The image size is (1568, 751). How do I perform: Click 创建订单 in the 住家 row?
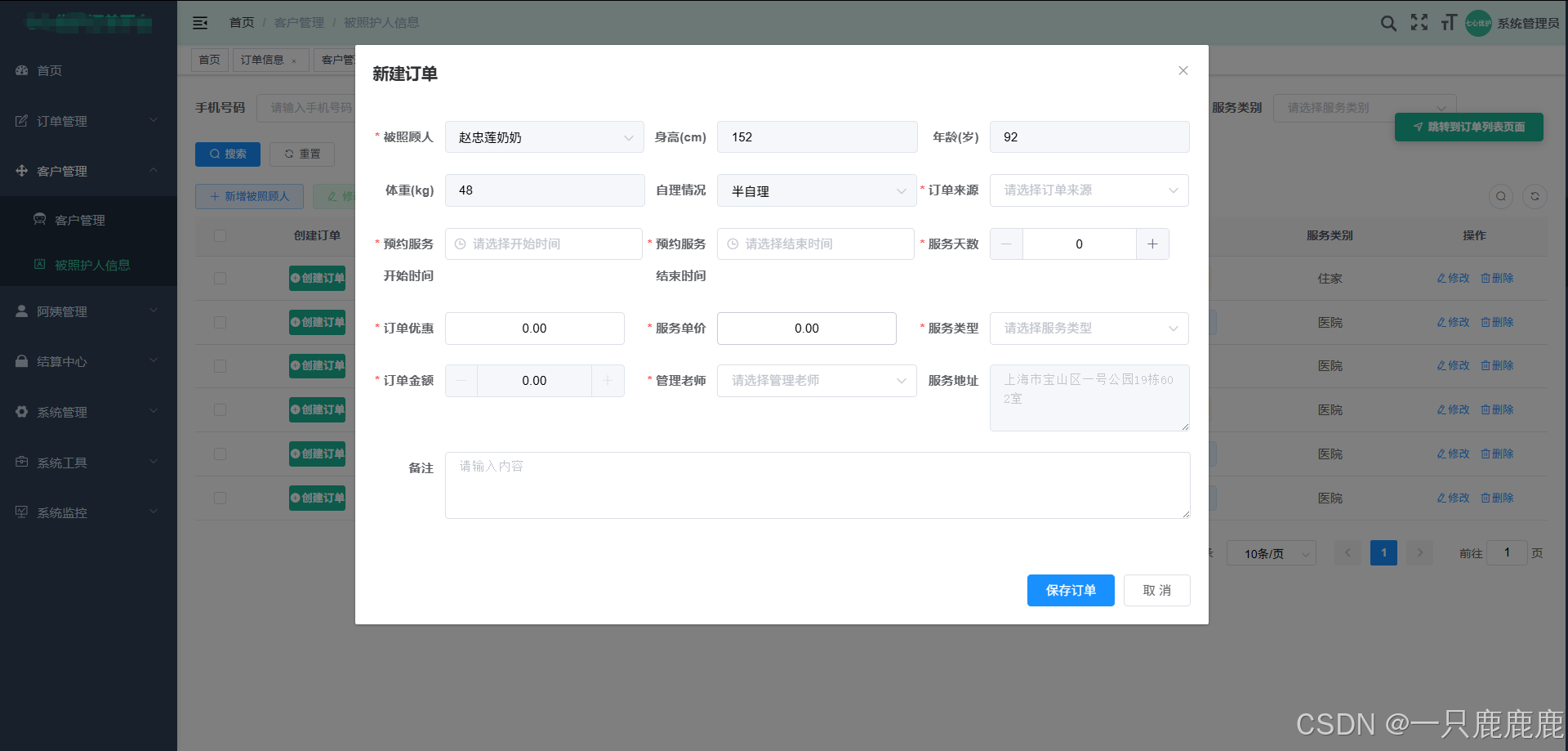pos(318,278)
